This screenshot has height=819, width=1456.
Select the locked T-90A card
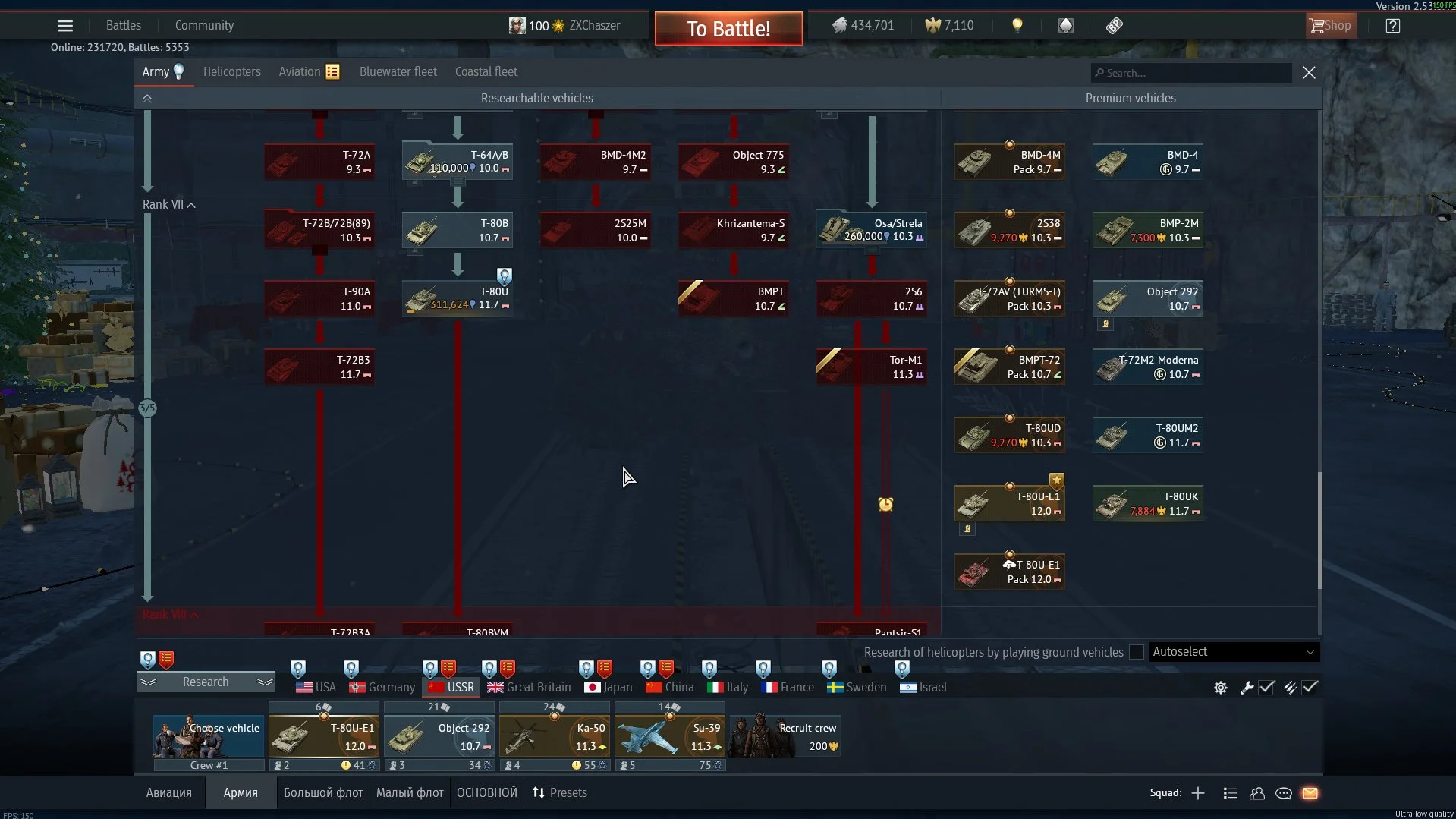point(319,298)
